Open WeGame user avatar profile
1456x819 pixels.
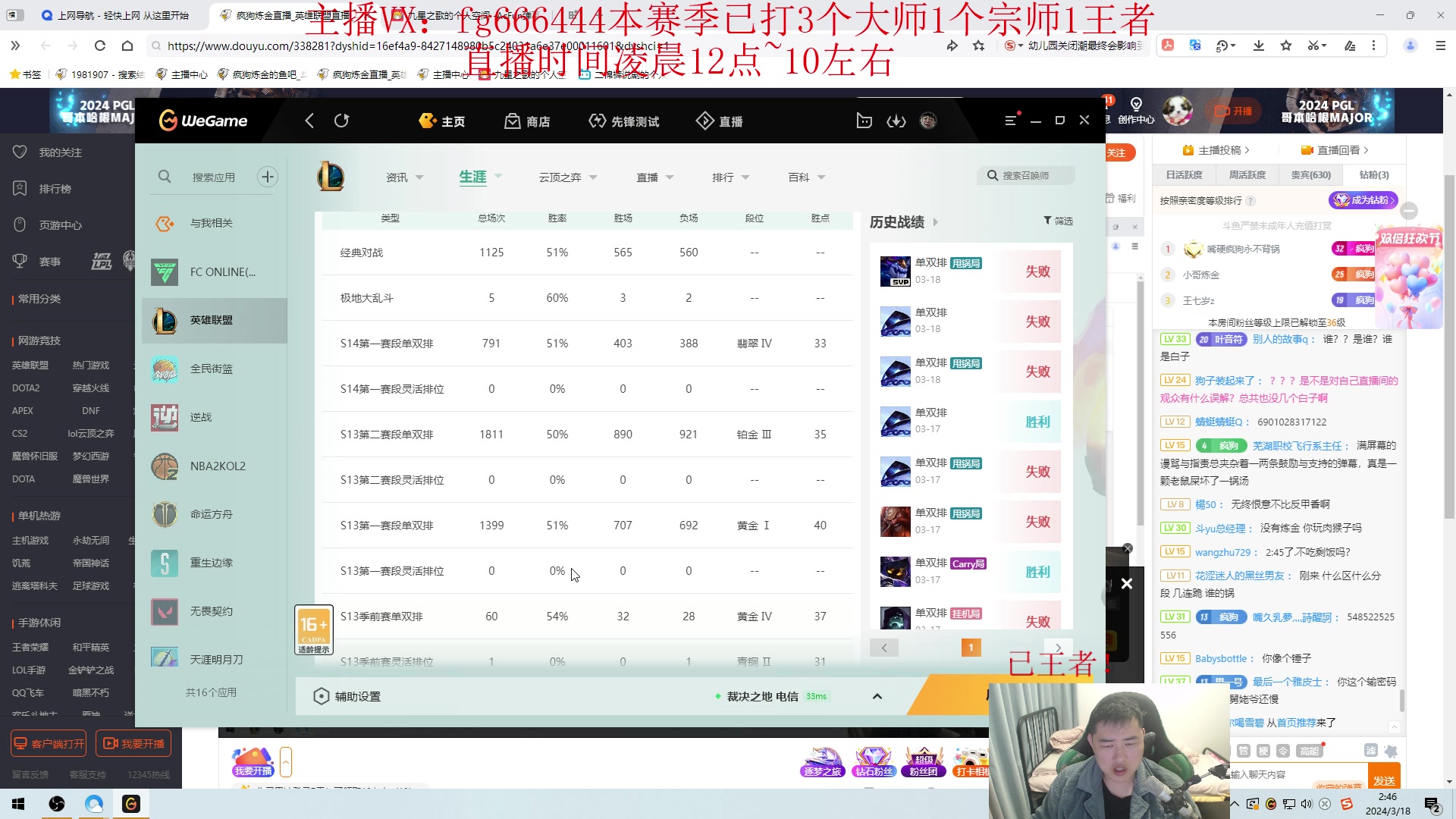click(x=928, y=121)
